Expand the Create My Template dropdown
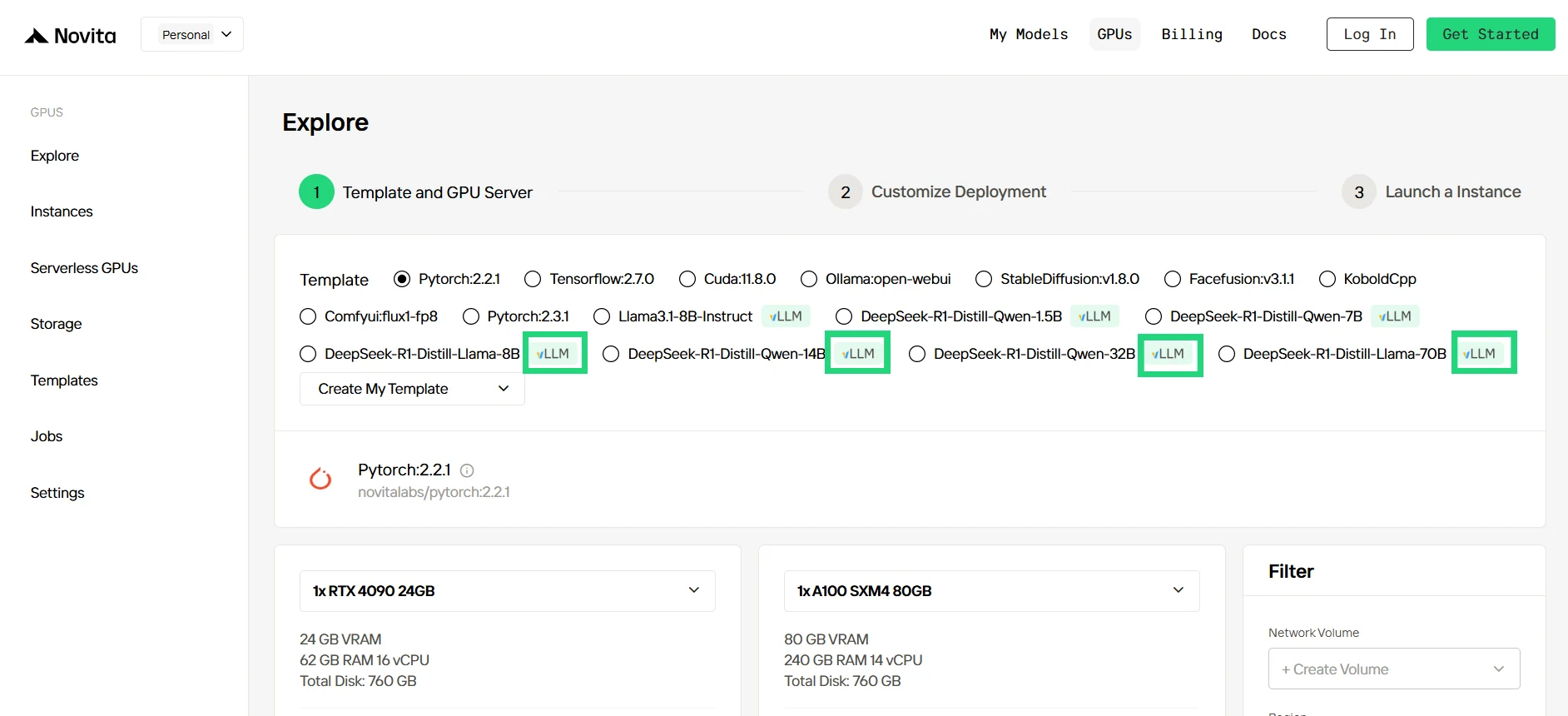The width and height of the screenshot is (1568, 716). [x=412, y=389]
